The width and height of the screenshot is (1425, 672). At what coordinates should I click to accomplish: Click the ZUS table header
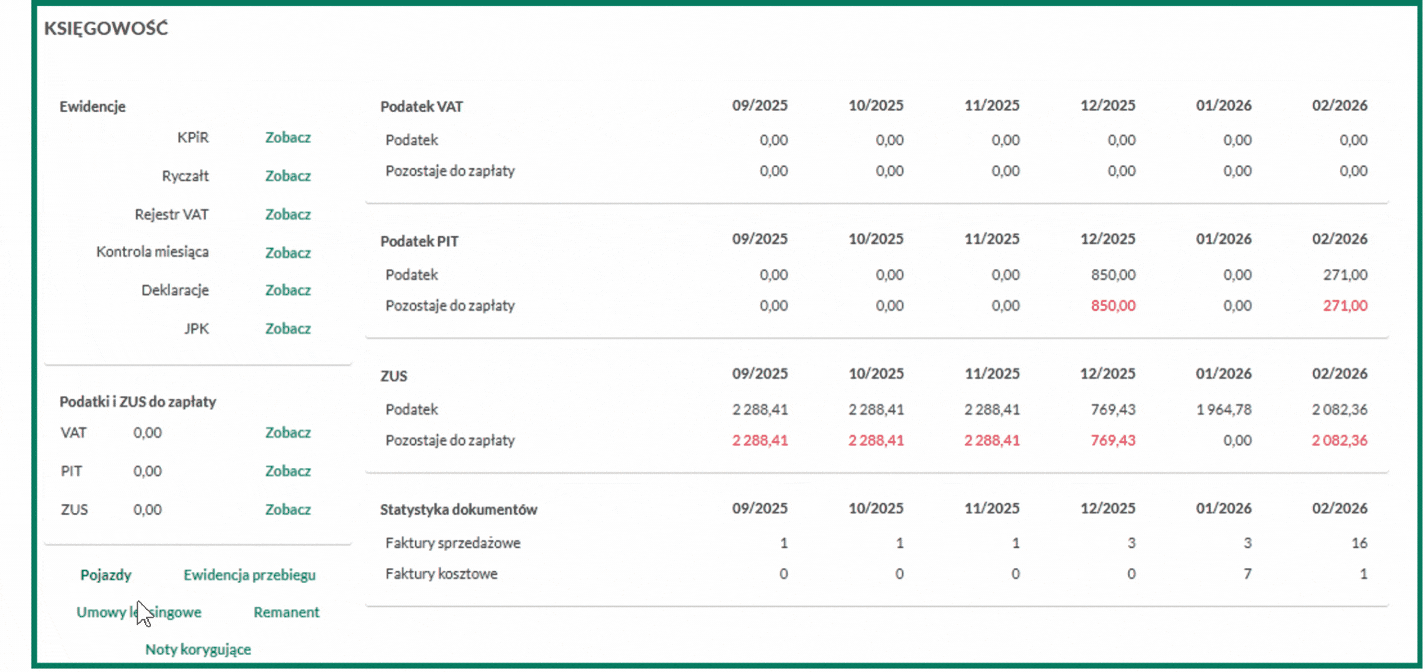coord(394,376)
